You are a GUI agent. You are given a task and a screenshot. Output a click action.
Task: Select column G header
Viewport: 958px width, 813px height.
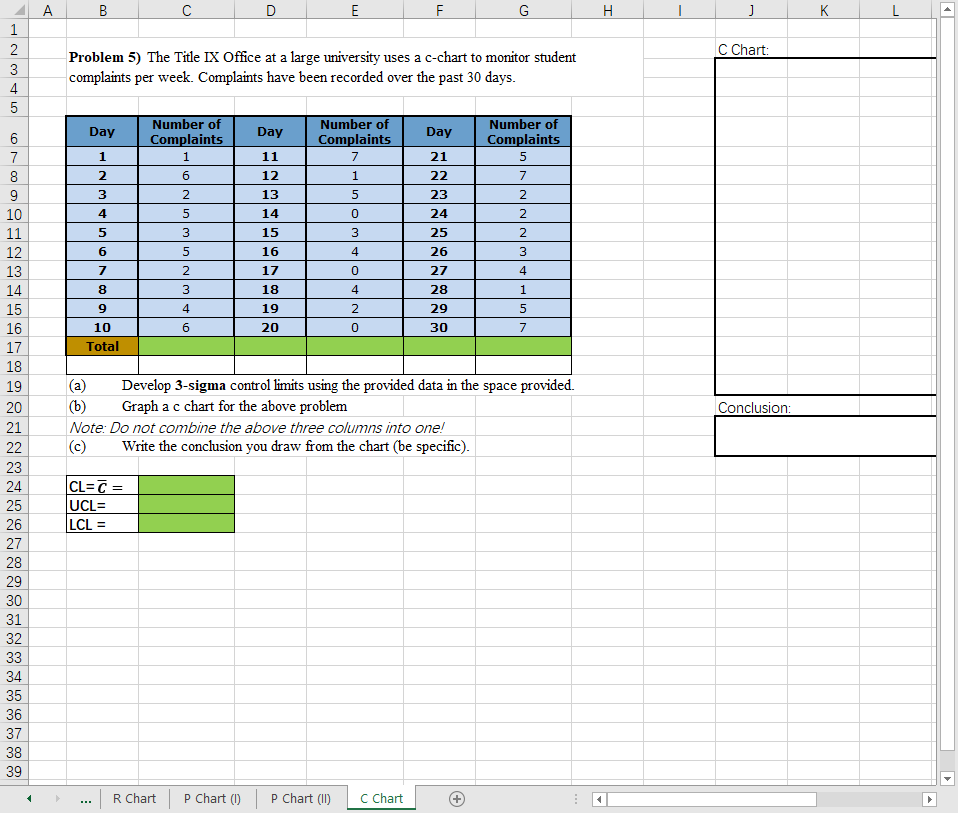click(x=524, y=10)
